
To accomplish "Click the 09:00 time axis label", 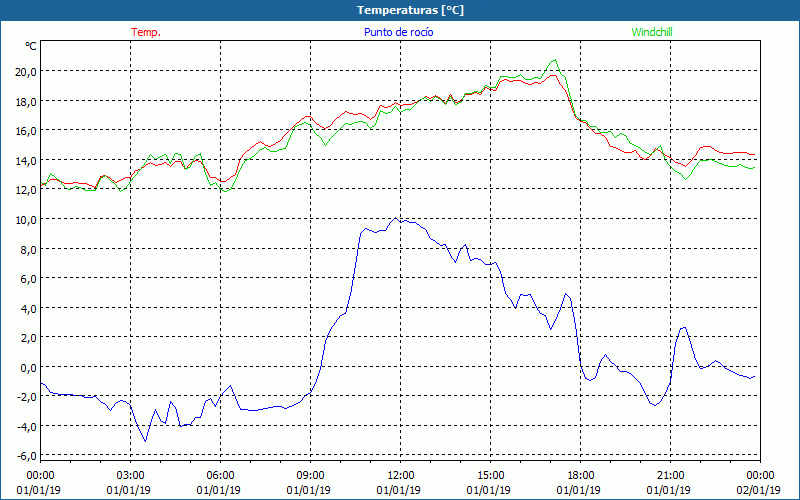I will (310, 476).
